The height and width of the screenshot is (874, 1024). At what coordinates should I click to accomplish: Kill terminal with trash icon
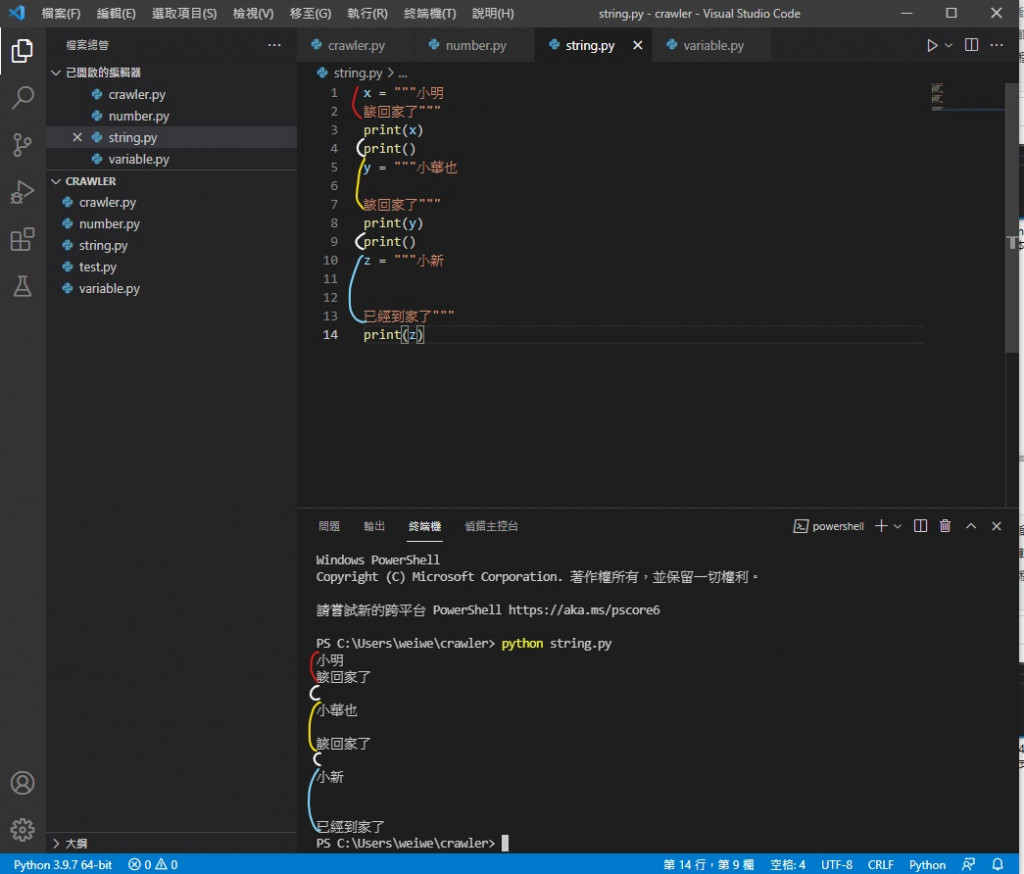[945, 526]
